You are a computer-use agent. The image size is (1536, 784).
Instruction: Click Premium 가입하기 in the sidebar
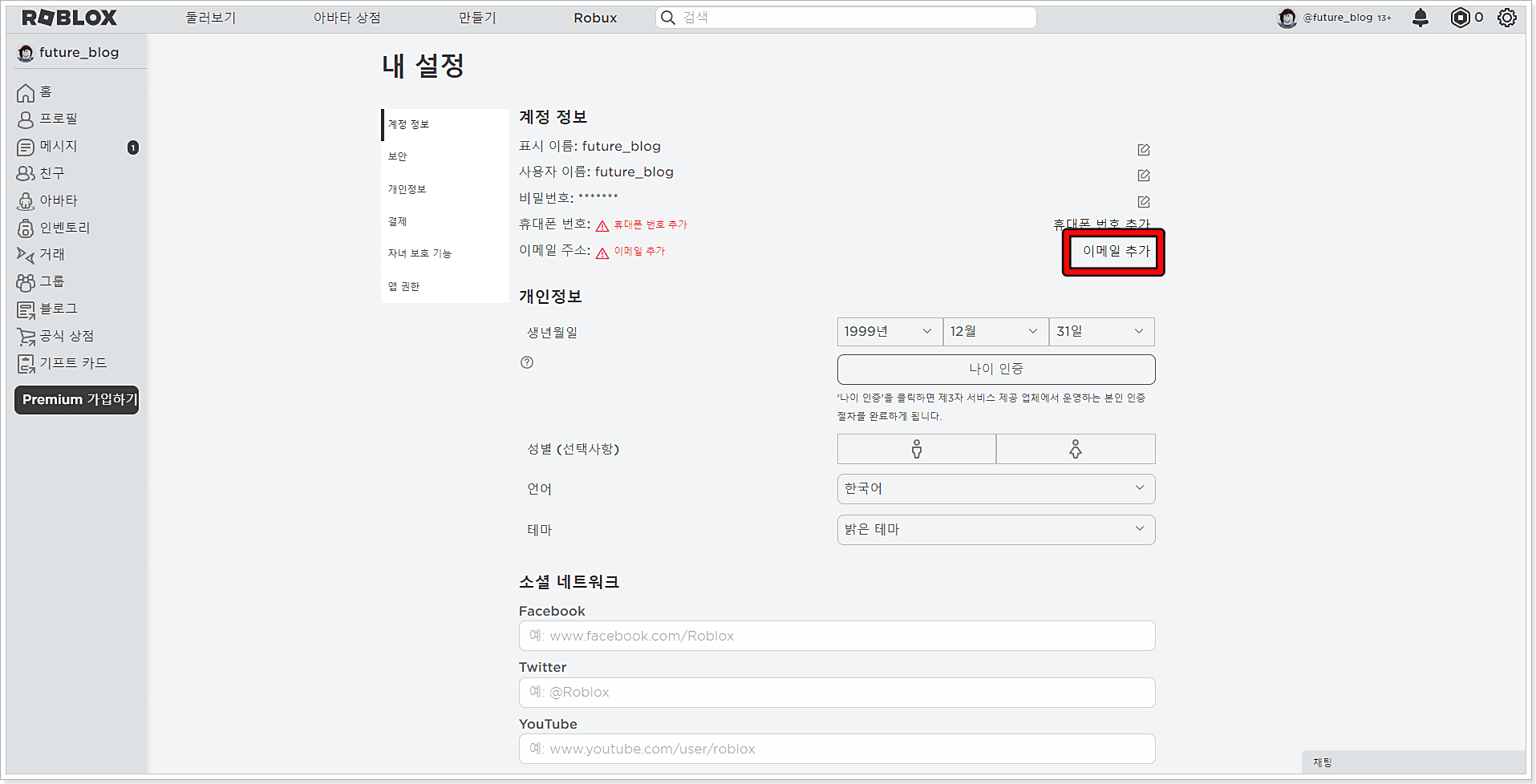(x=76, y=399)
